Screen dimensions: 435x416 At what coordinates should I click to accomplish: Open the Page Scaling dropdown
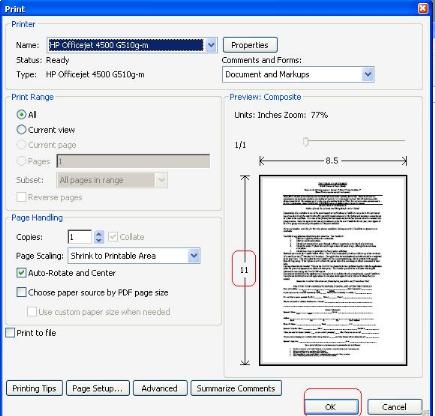pos(194,256)
